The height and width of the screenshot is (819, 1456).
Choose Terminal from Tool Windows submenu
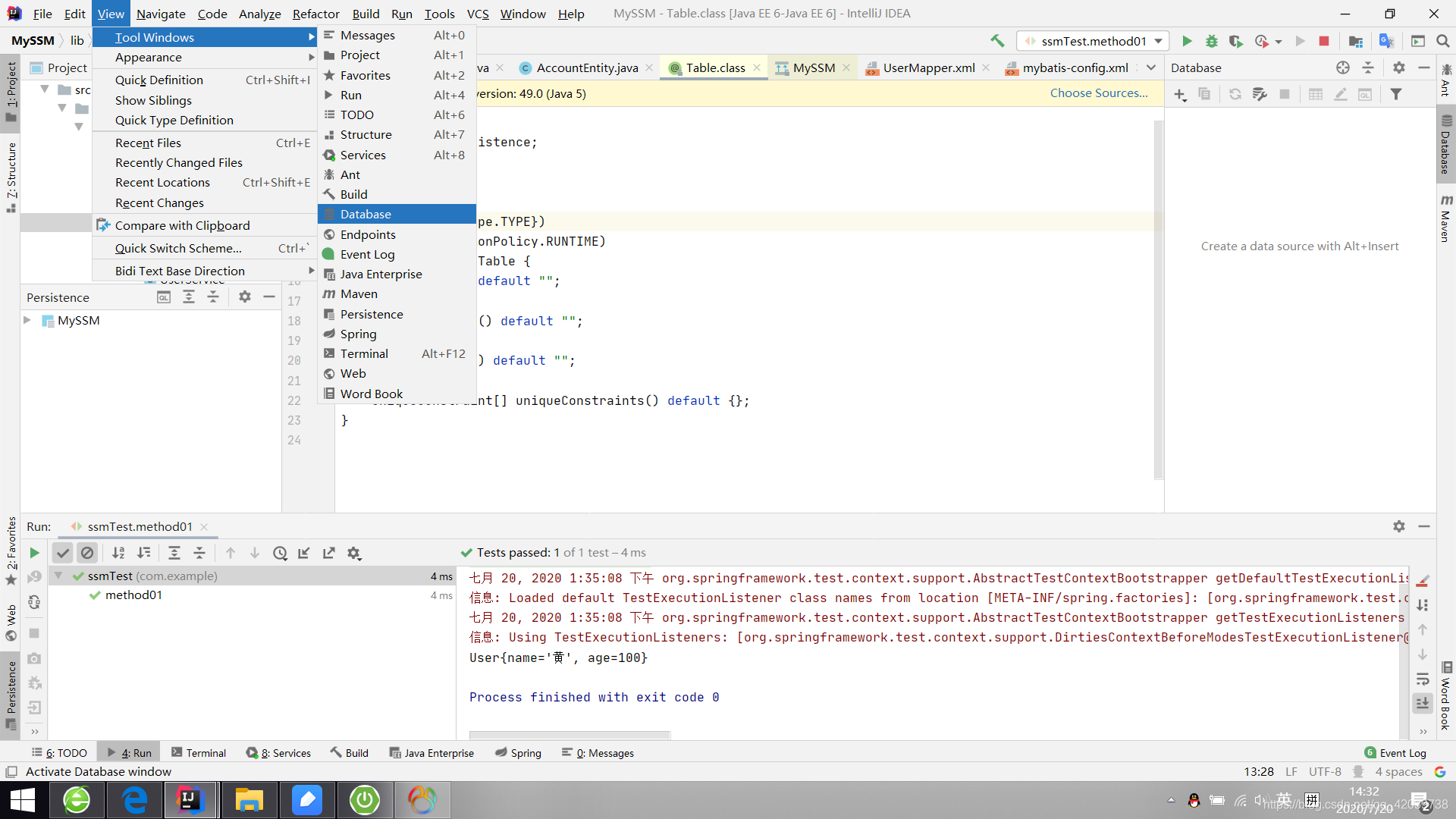397,353
